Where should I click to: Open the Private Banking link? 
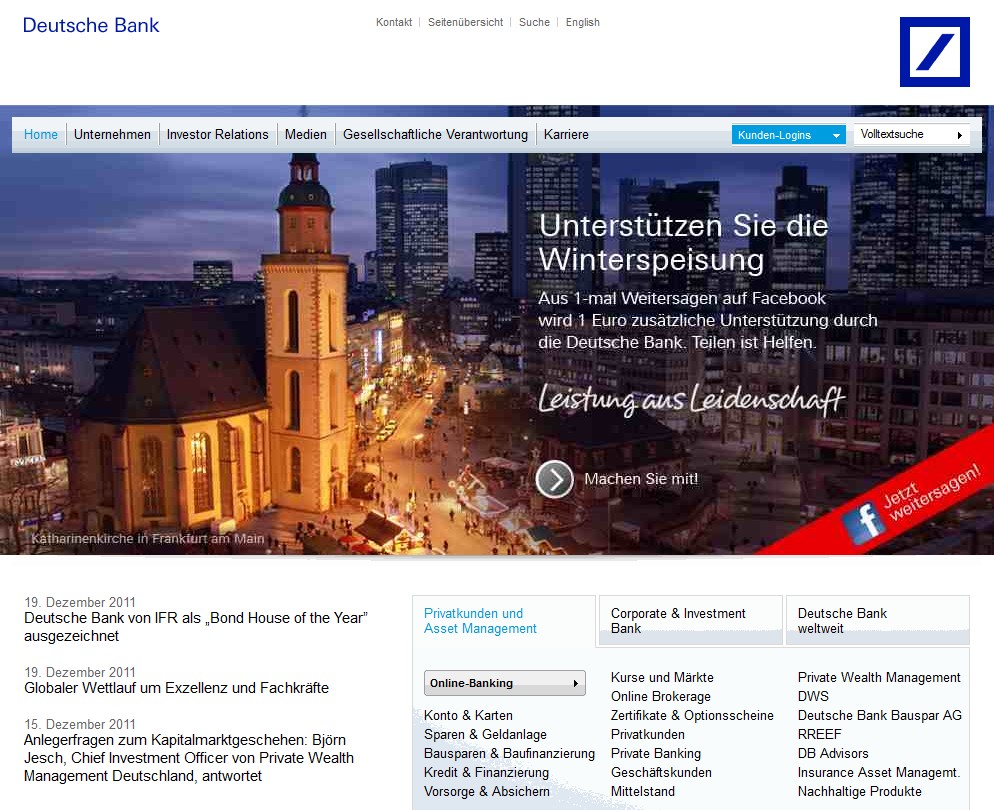pyautogui.click(x=656, y=754)
